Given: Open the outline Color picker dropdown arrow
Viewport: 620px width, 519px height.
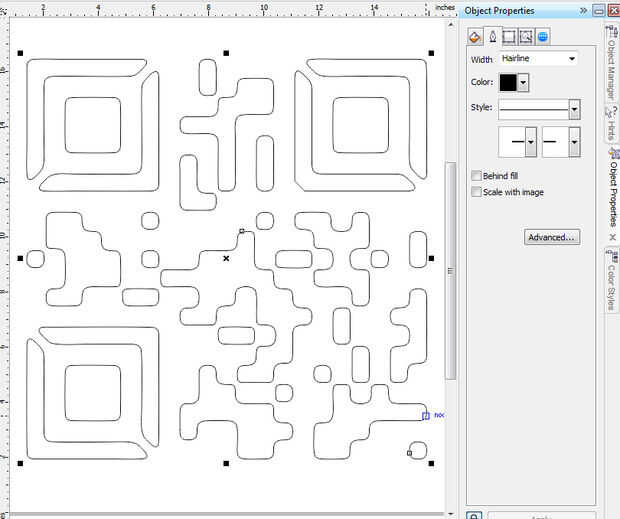Looking at the screenshot, I should (x=523, y=83).
